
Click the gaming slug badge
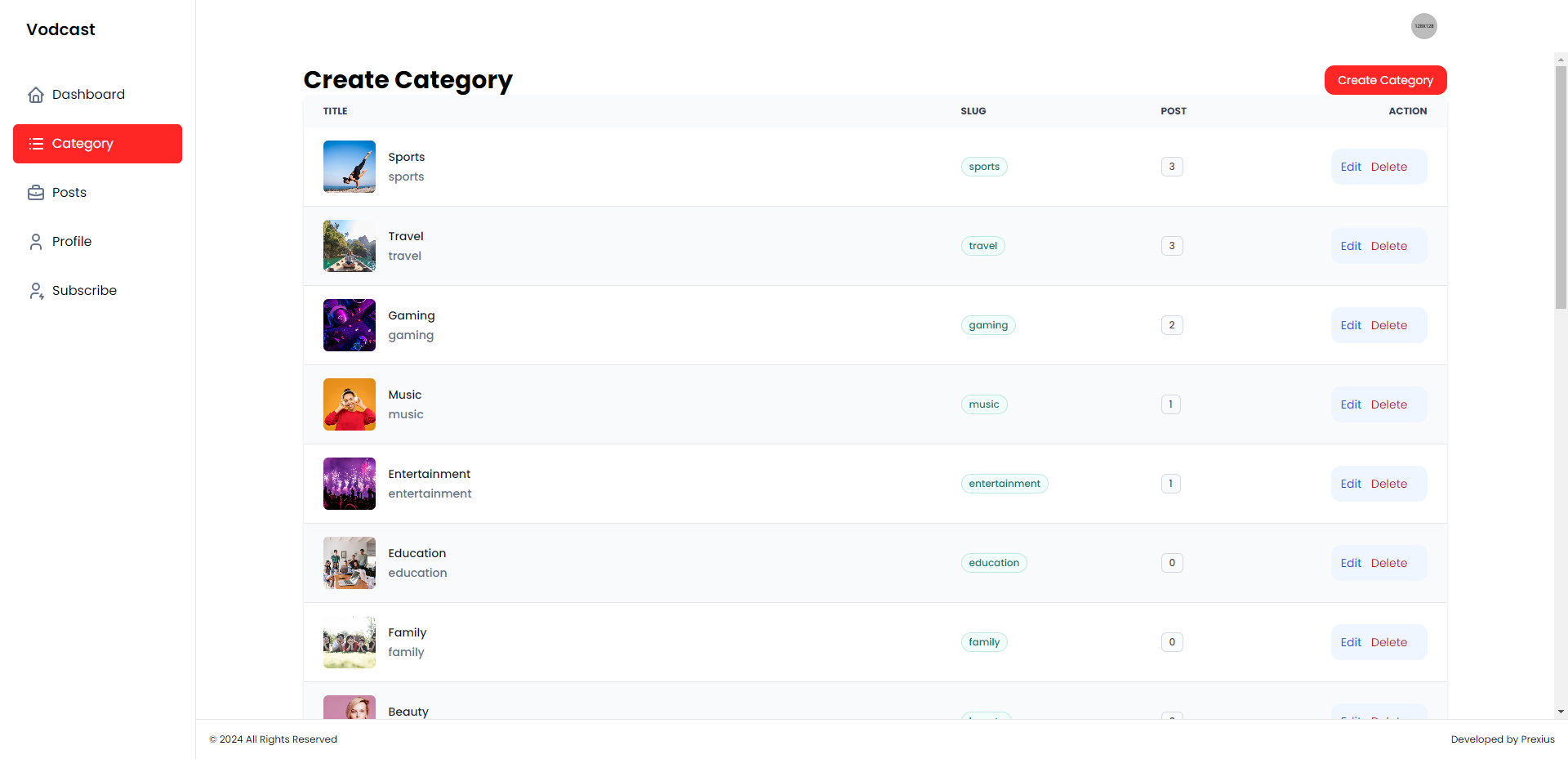988,325
